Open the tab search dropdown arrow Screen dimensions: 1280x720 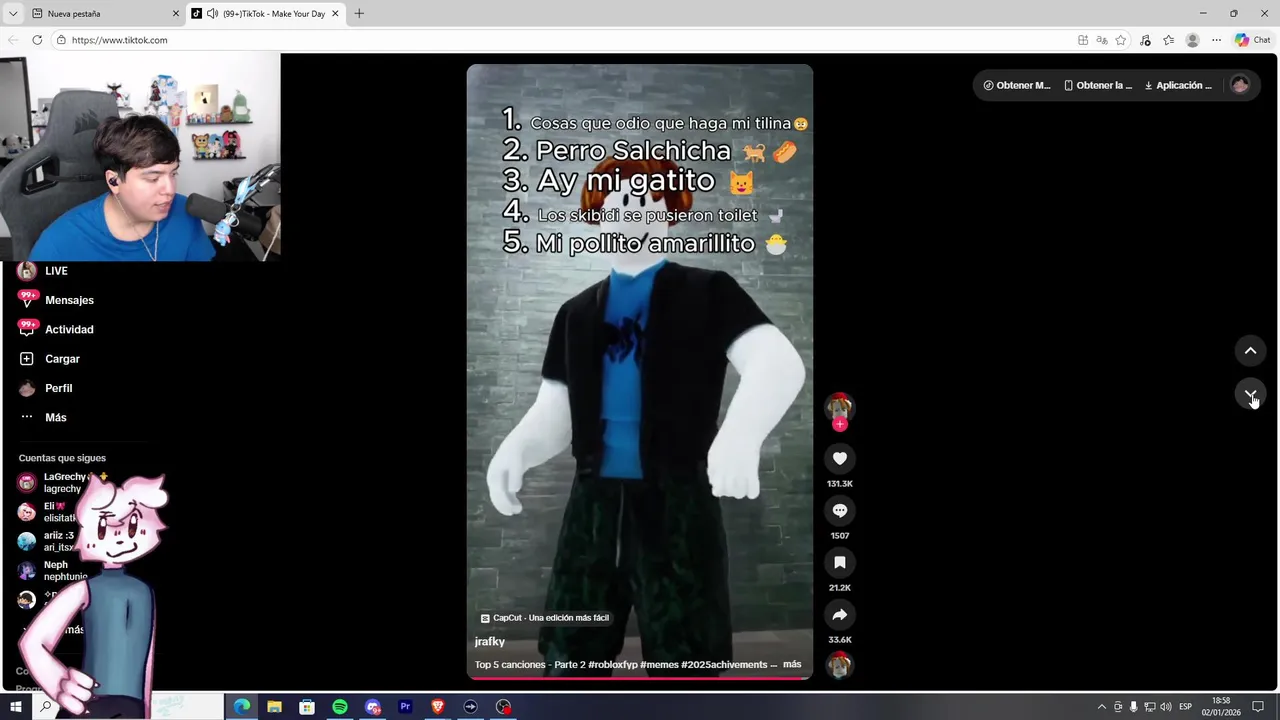coord(13,14)
